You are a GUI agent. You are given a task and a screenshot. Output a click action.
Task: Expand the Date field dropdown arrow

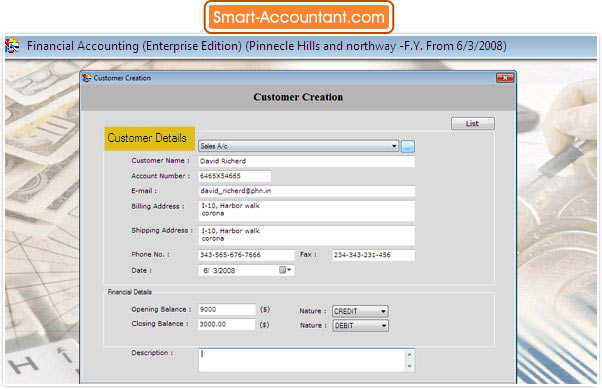[x=289, y=270]
